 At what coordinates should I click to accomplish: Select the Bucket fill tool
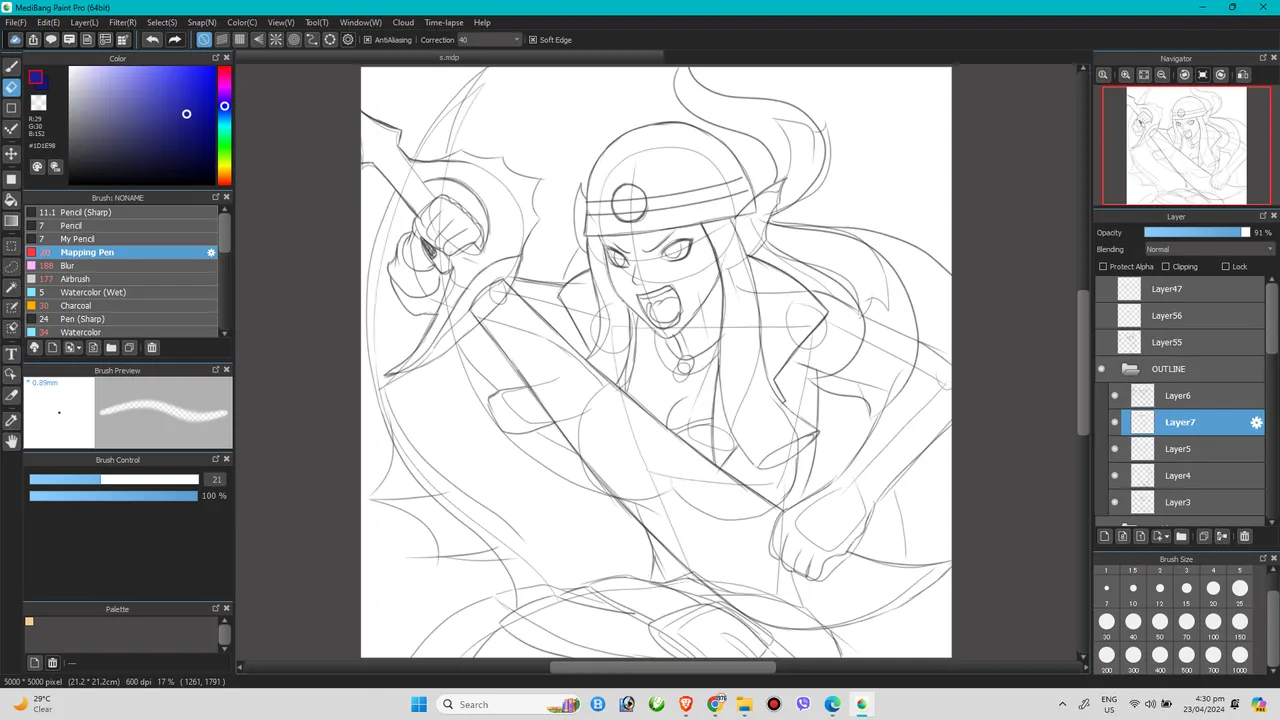pyautogui.click(x=12, y=200)
